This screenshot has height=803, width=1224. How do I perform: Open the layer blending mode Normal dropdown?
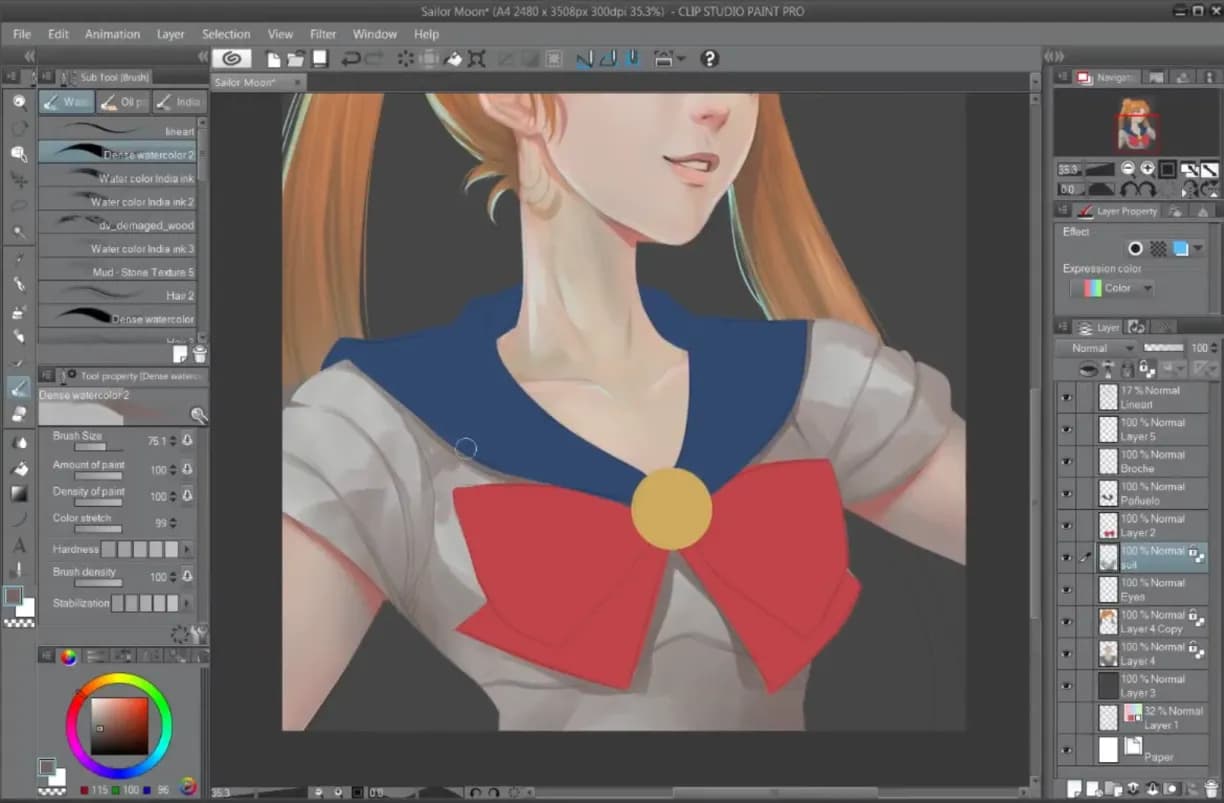pyautogui.click(x=1098, y=348)
